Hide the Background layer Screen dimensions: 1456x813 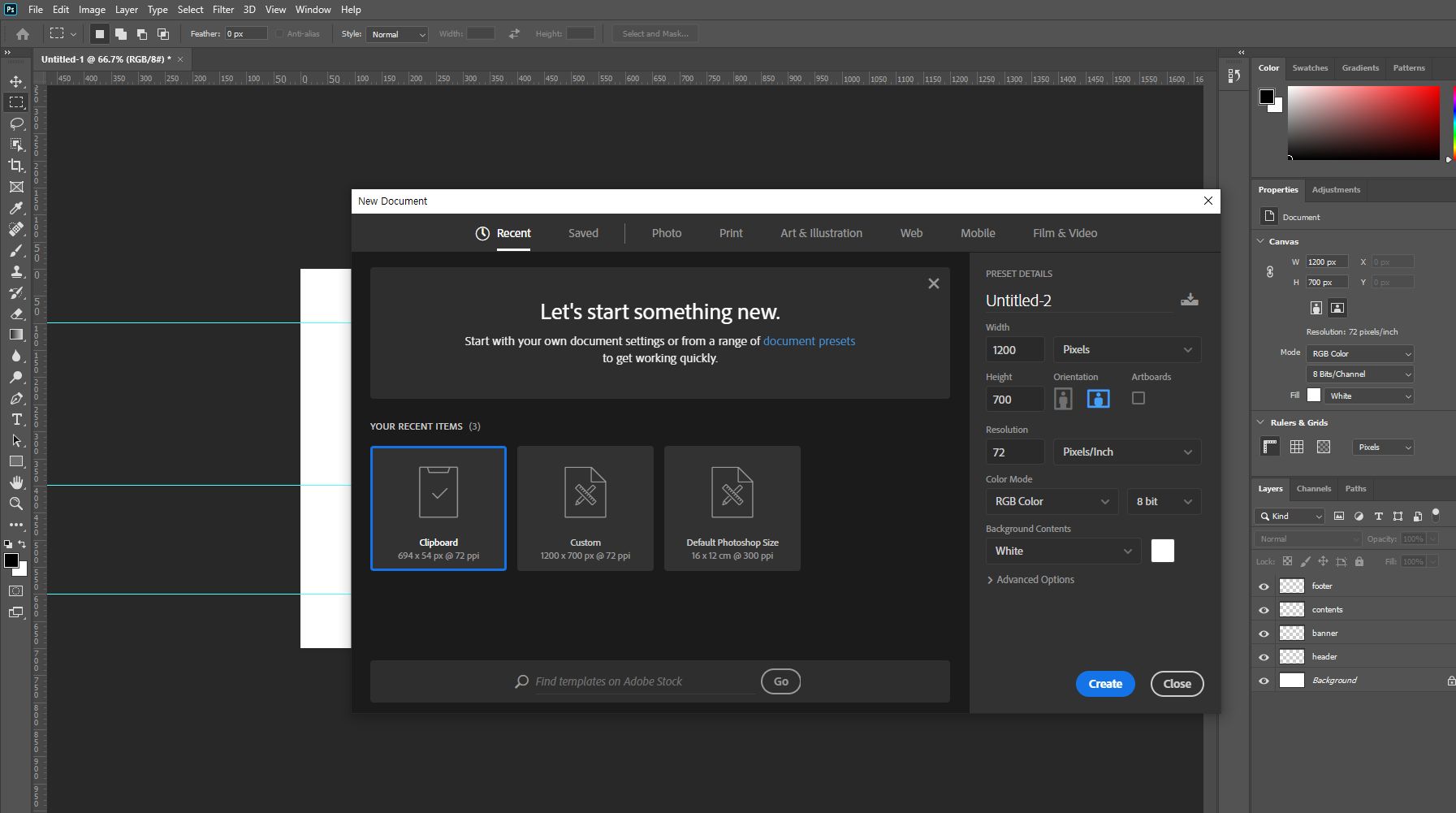click(1264, 681)
